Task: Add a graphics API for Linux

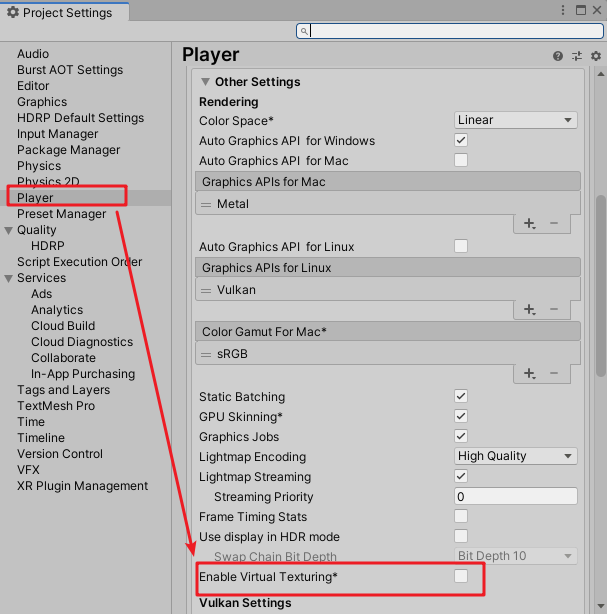Action: [x=529, y=309]
